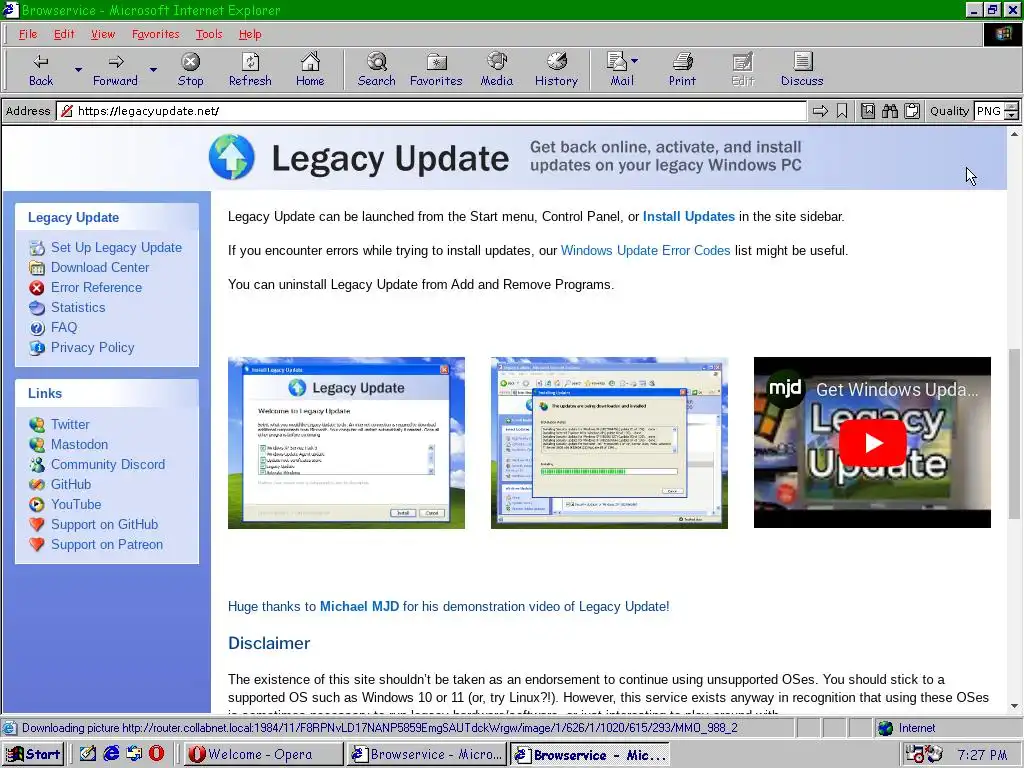The width and height of the screenshot is (1024, 768).
Task: Click the Media toolbar icon
Action: click(x=497, y=70)
